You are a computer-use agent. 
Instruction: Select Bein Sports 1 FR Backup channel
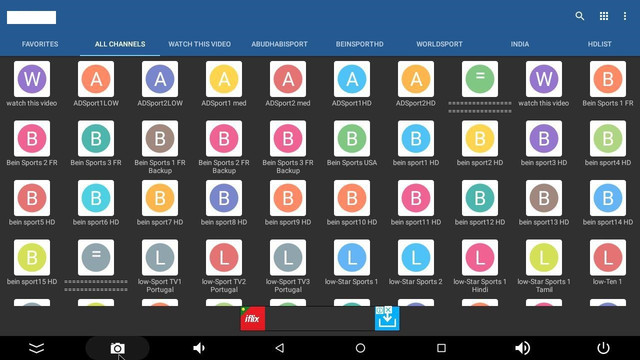pos(160,138)
